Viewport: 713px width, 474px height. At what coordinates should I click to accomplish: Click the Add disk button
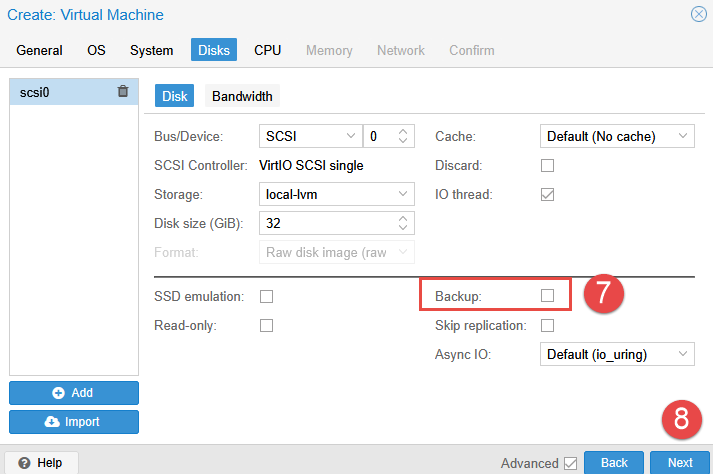74,393
